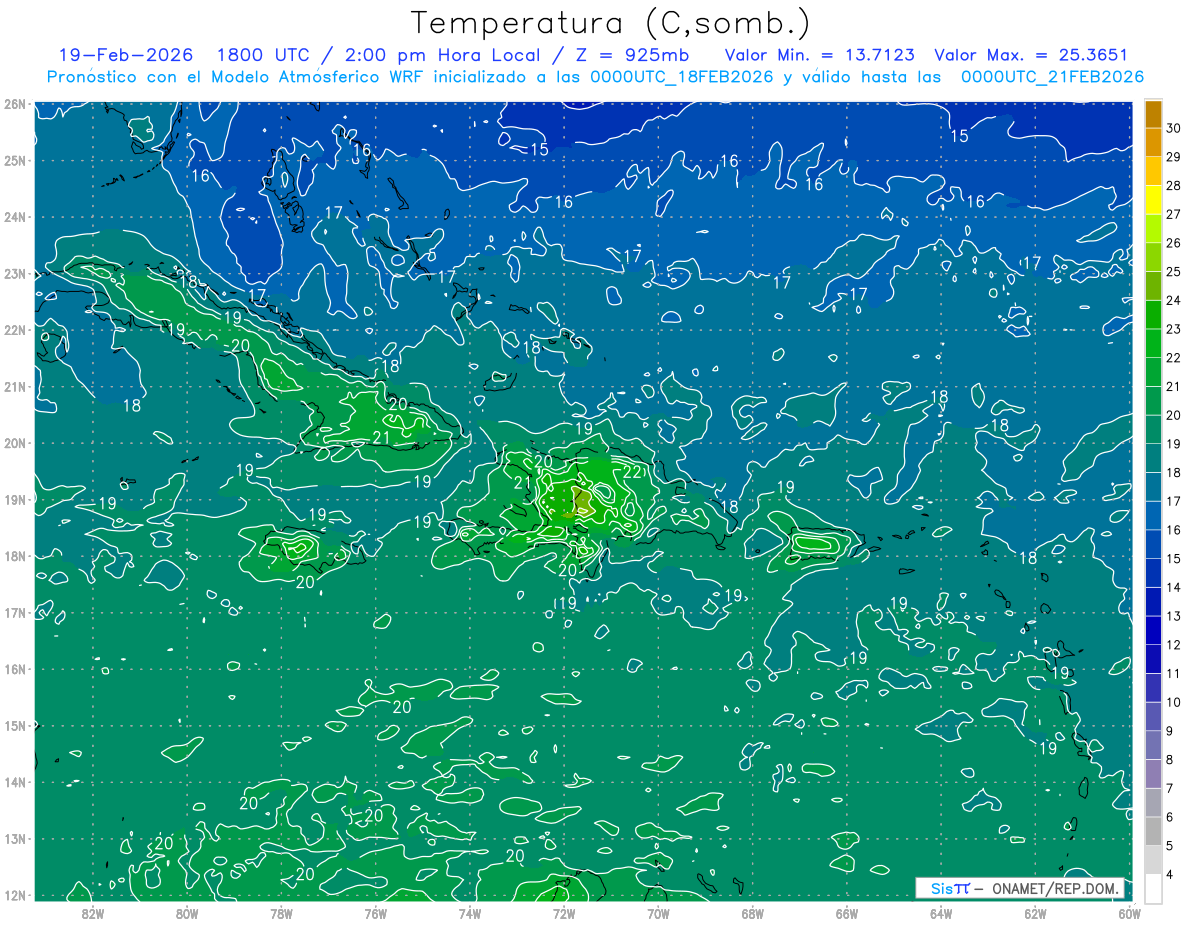Click the '62W' longitude axis label

click(1036, 913)
